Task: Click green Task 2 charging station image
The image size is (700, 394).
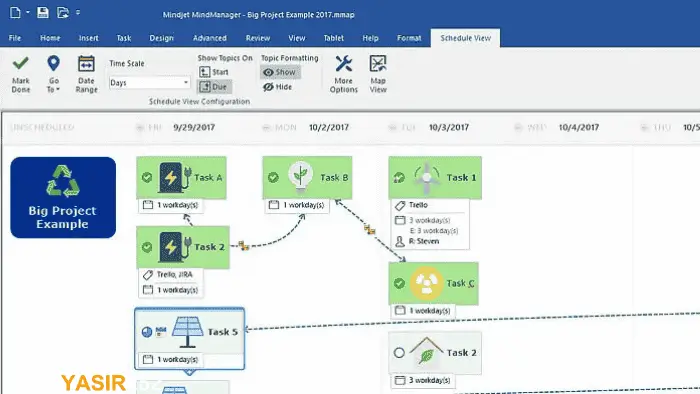Action: click(175, 246)
